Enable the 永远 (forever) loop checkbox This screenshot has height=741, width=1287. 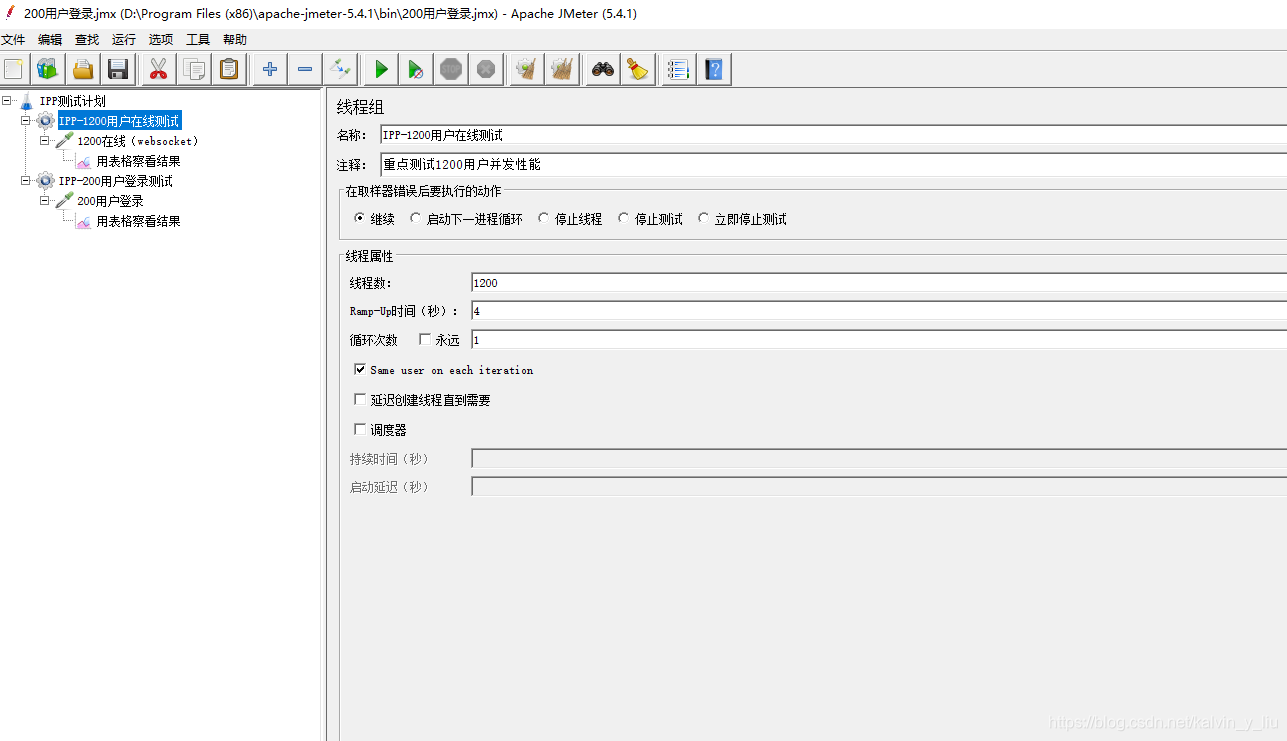[x=425, y=339]
